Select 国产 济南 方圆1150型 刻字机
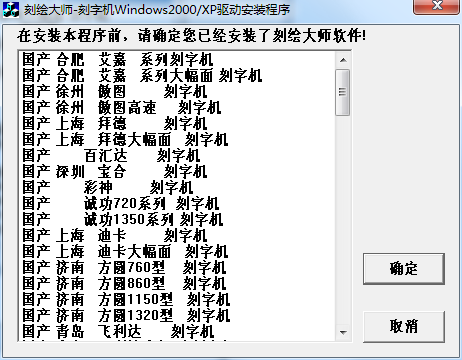Screen dimensions: 462x360 point(177,300)
